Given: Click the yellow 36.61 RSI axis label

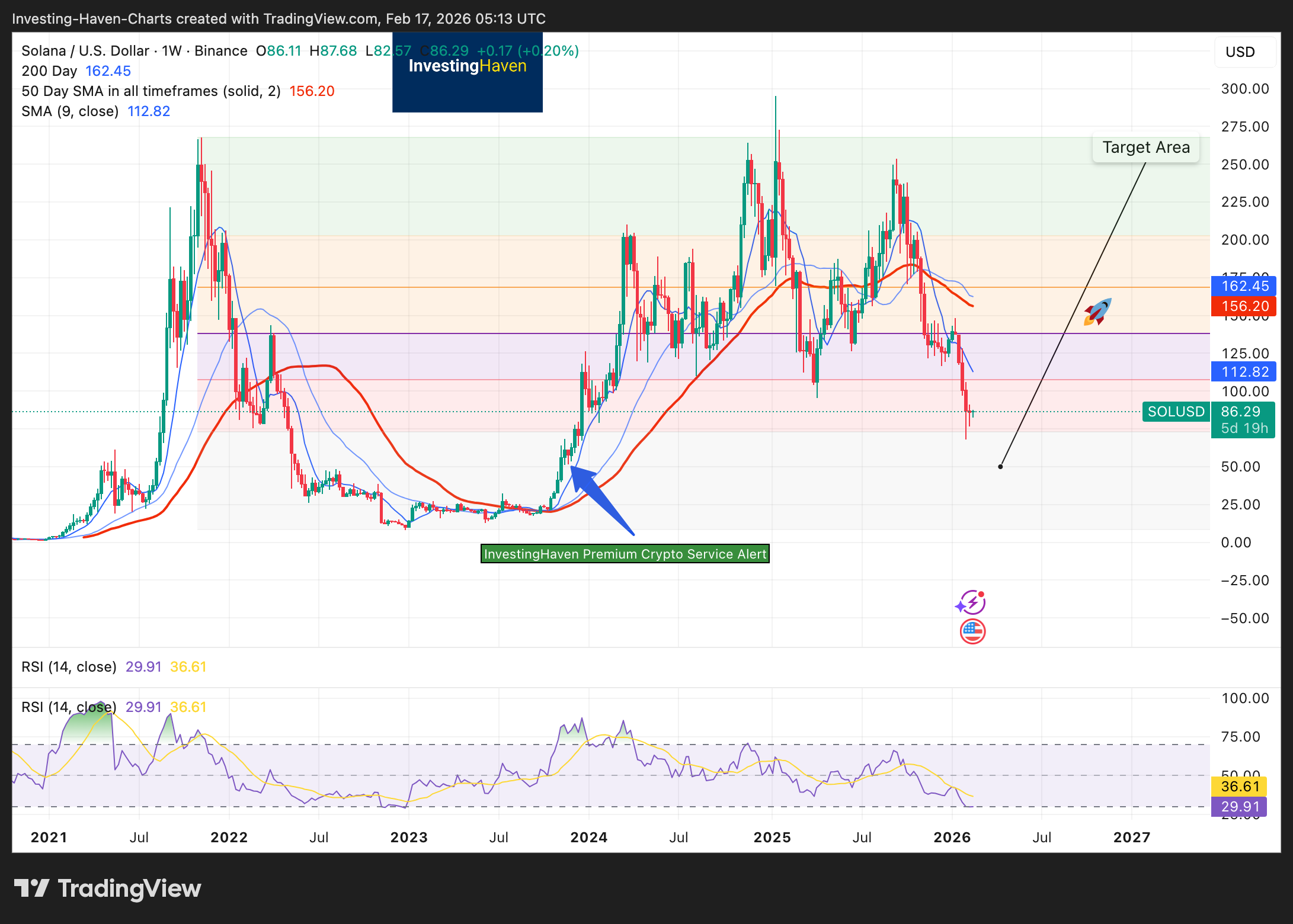Looking at the screenshot, I should tap(1239, 787).
